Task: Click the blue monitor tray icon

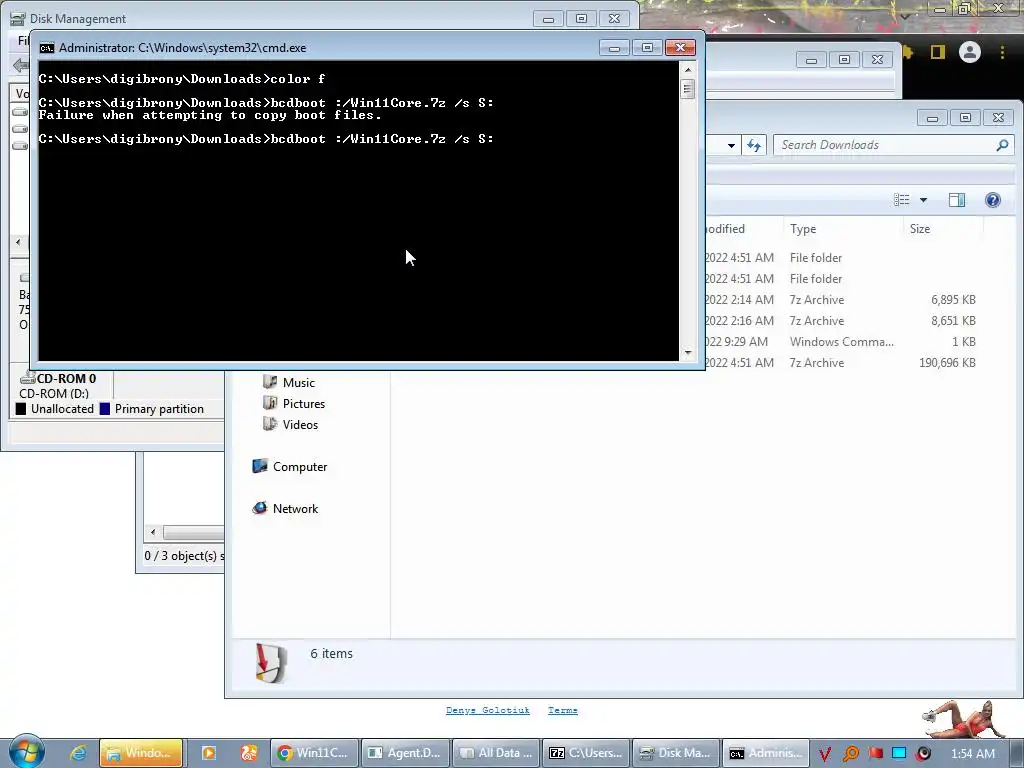Action: tap(899, 754)
